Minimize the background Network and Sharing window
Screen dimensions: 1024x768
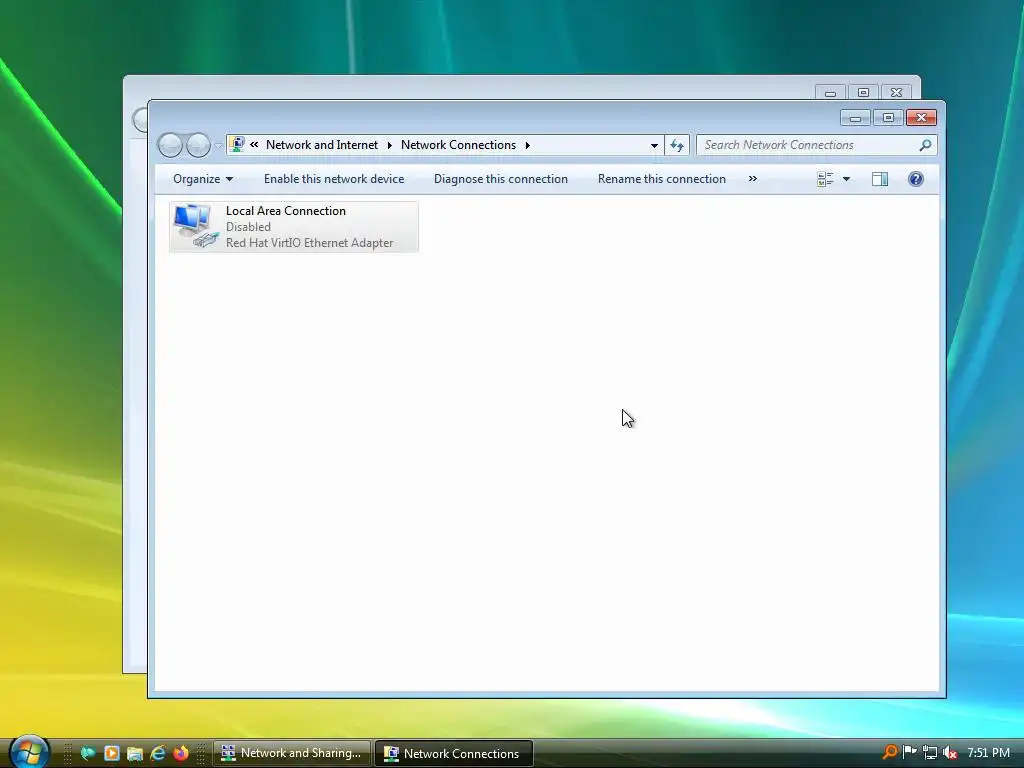coord(830,93)
